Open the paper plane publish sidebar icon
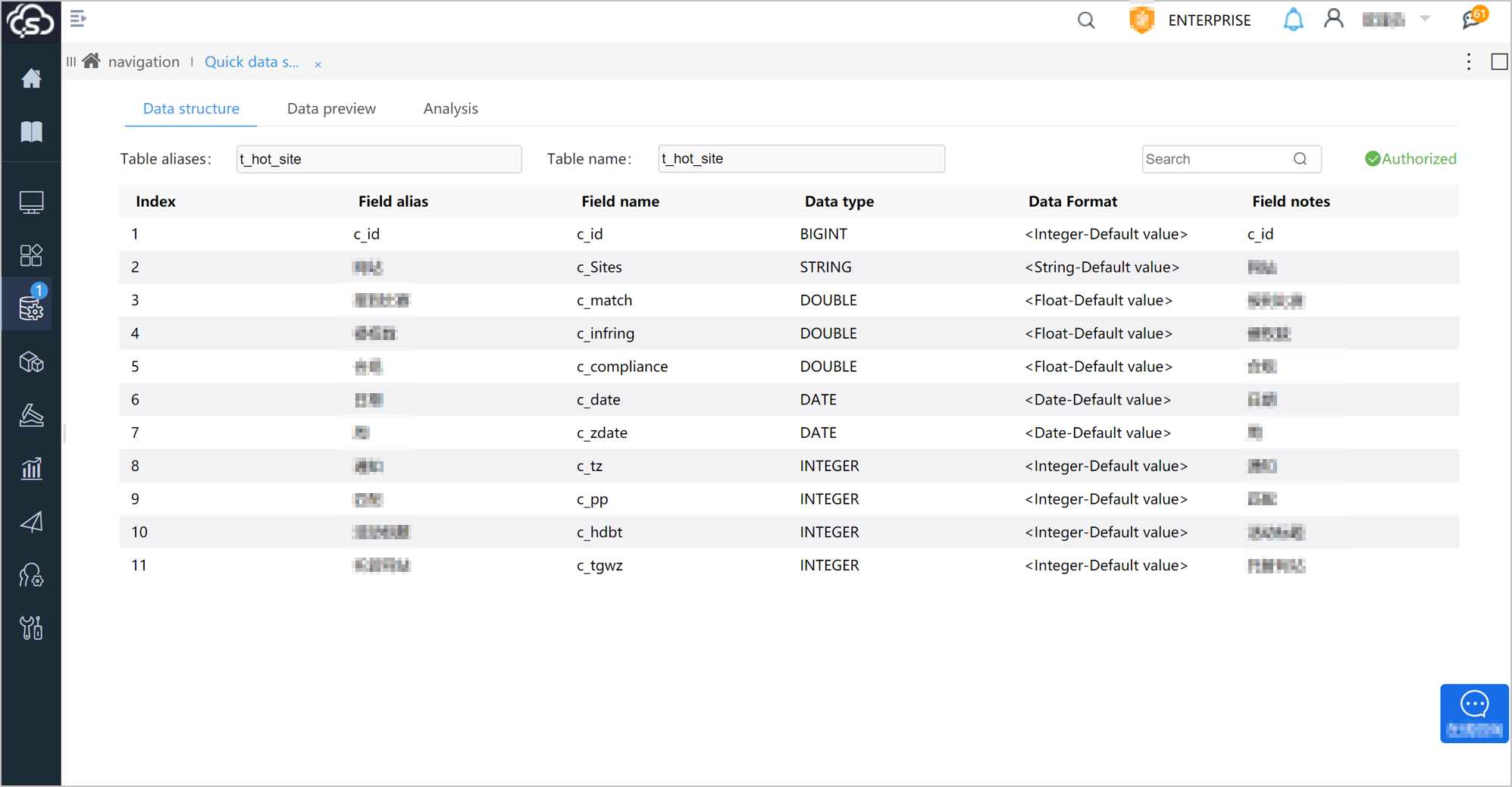Screen dimensions: 1512x787 (x=31, y=522)
